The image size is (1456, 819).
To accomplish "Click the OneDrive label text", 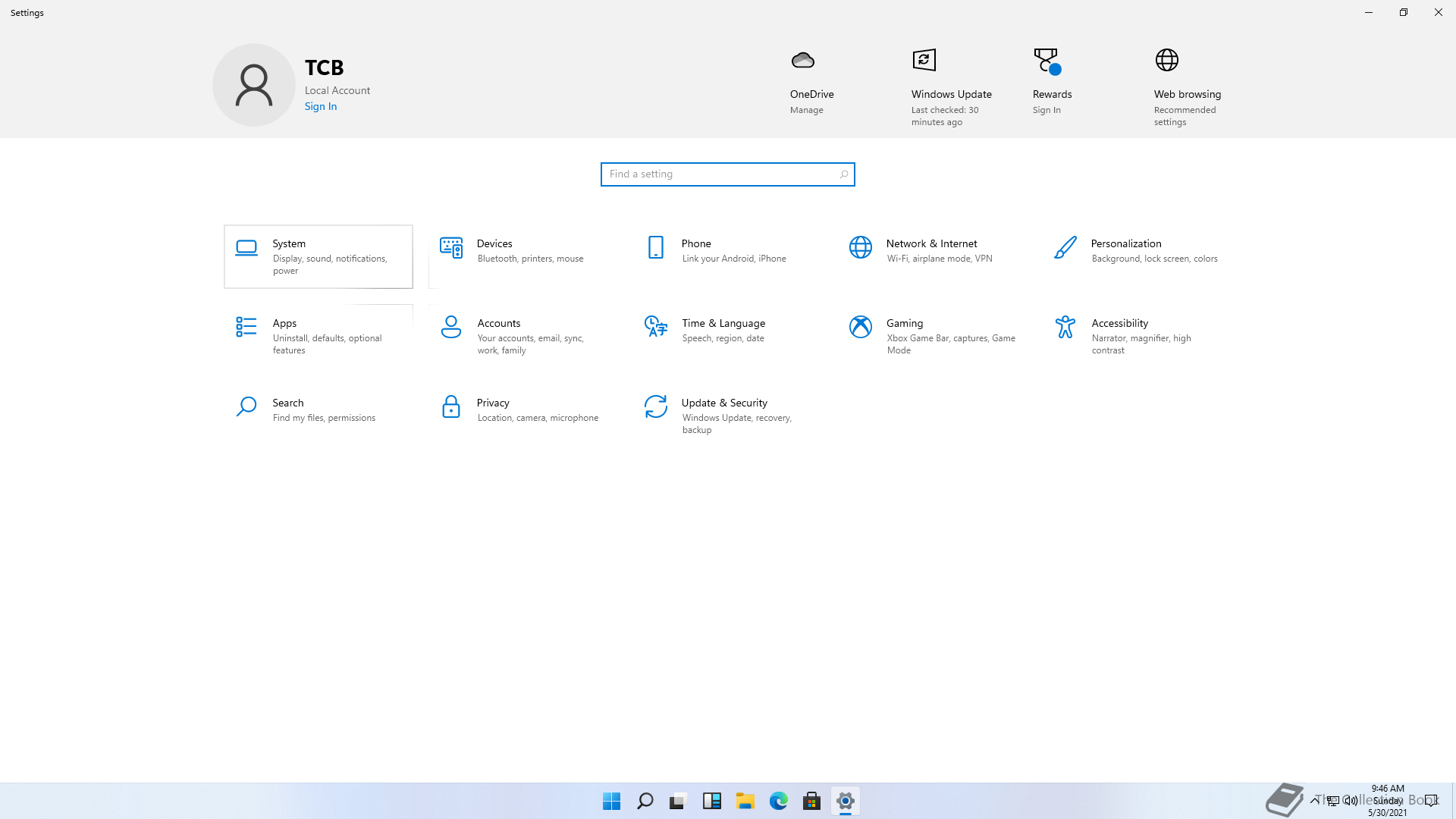I will click(811, 94).
